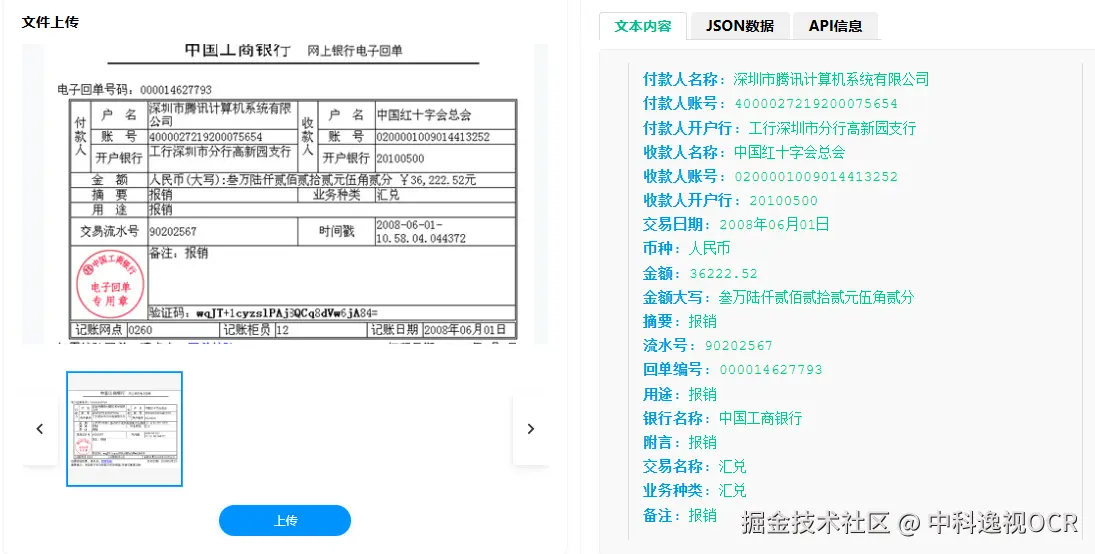Open the API信息 tab
Image resolution: width=1095 pixels, height=554 pixels.
[835, 27]
